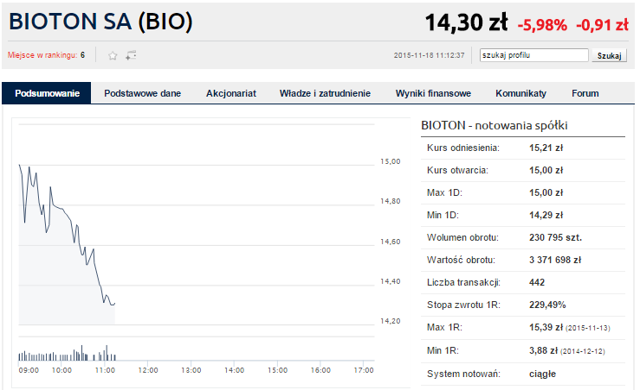This screenshot has height=390, width=640.
Task: Click the Min 1R value 3,88 zł
Action: point(543,350)
